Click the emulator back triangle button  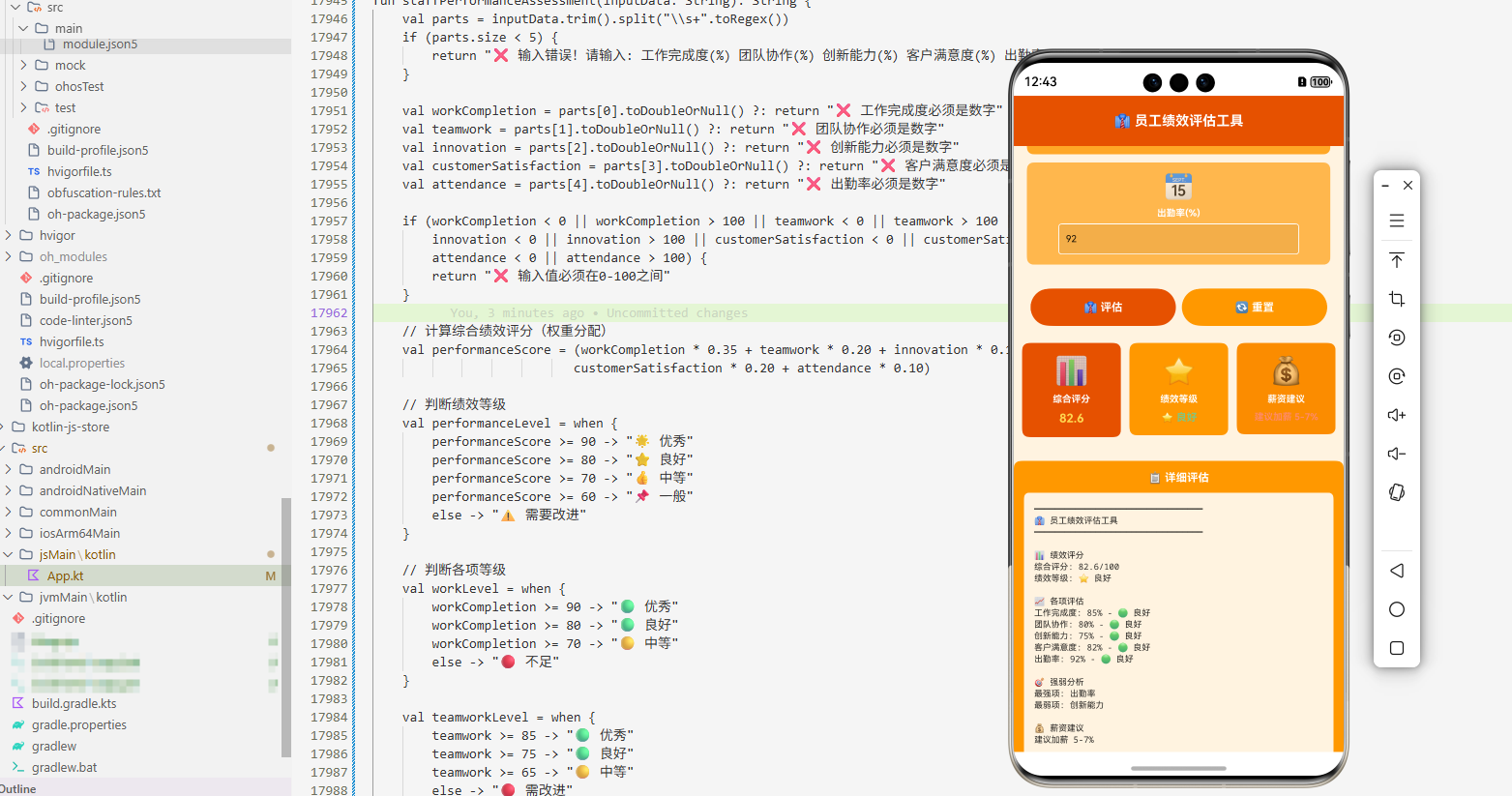click(x=1396, y=571)
